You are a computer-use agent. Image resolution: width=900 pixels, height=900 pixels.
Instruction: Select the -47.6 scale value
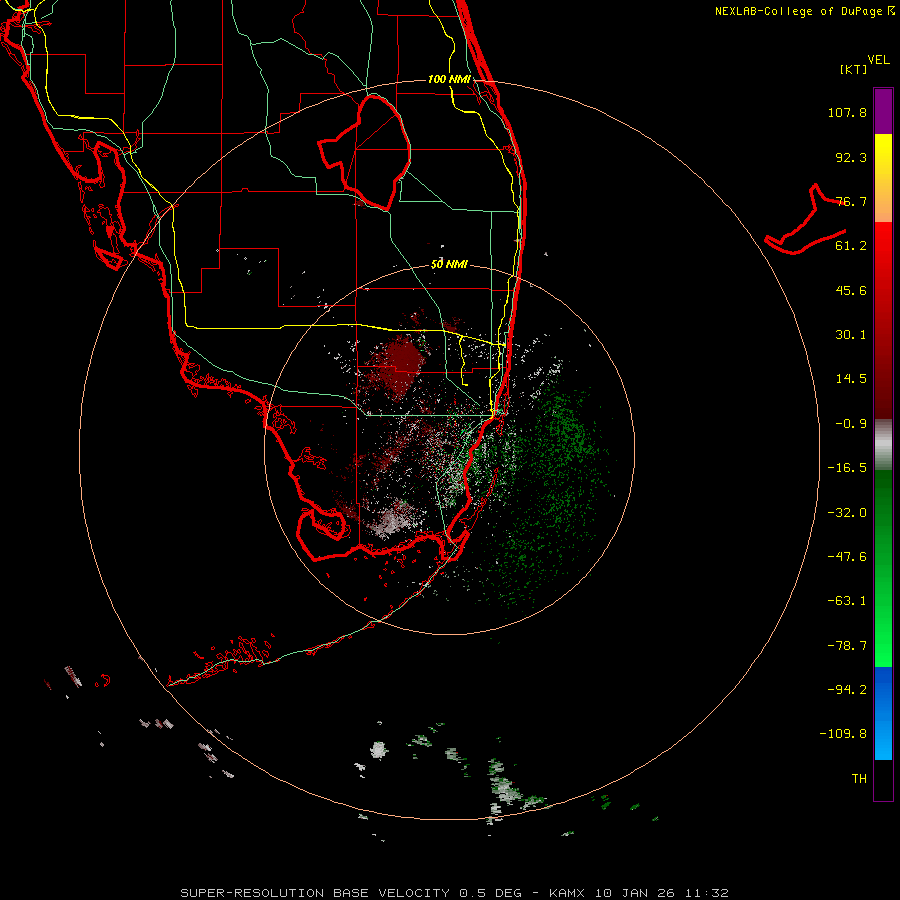(847, 557)
